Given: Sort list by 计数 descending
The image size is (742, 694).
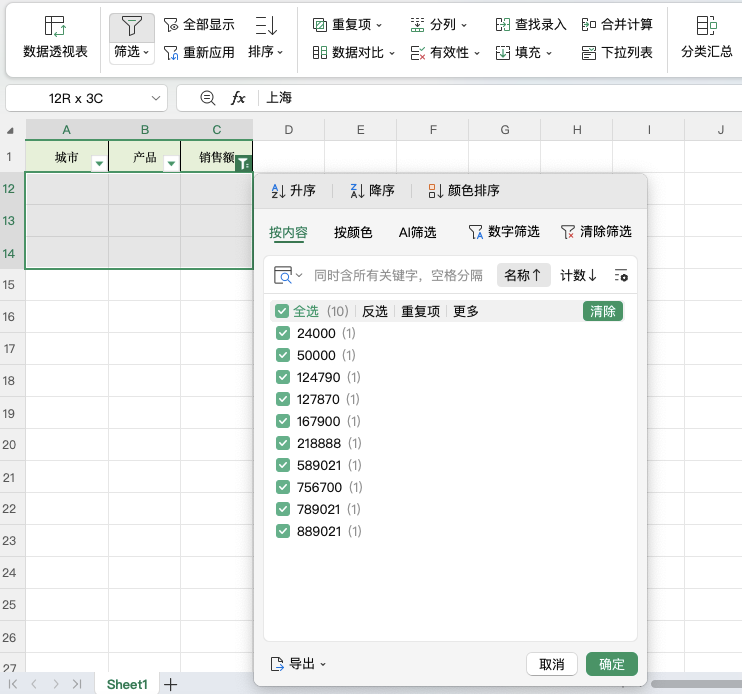Looking at the screenshot, I should click(x=579, y=275).
